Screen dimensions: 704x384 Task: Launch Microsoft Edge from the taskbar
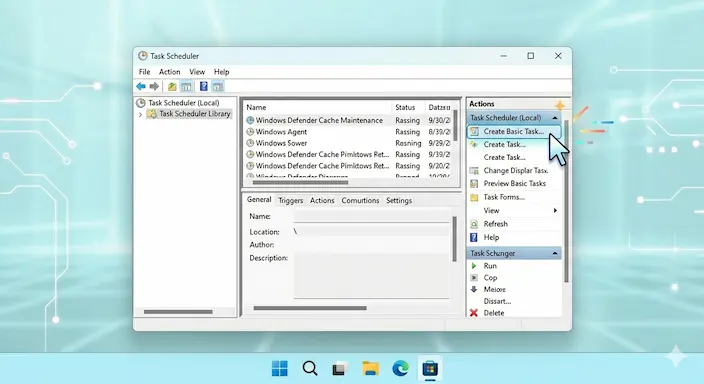click(x=400, y=369)
